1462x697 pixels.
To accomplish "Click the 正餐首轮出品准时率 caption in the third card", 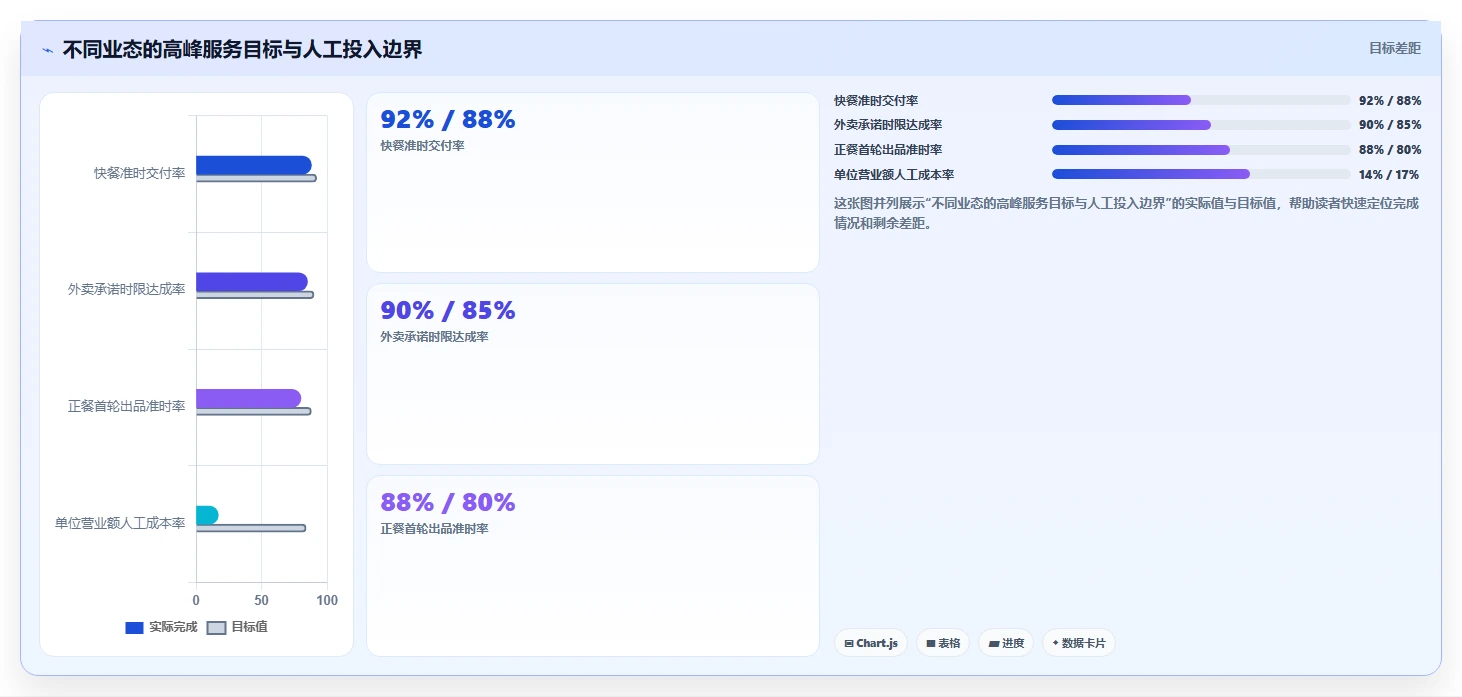I will (434, 529).
